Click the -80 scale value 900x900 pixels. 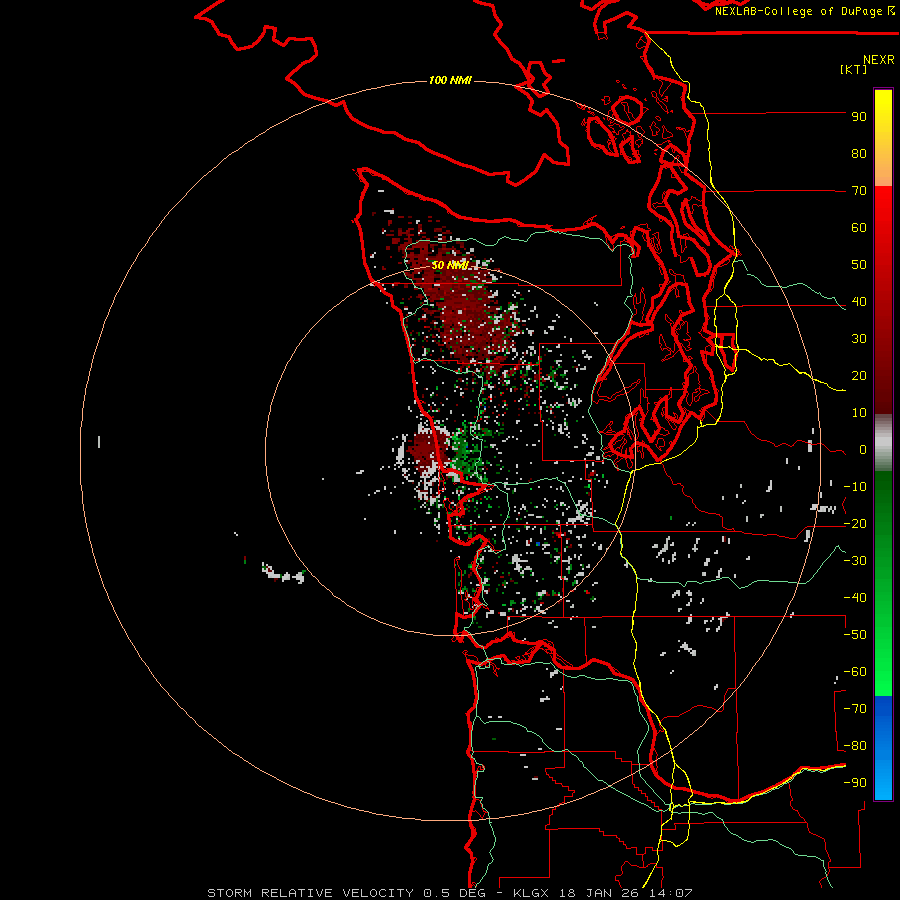tap(855, 746)
